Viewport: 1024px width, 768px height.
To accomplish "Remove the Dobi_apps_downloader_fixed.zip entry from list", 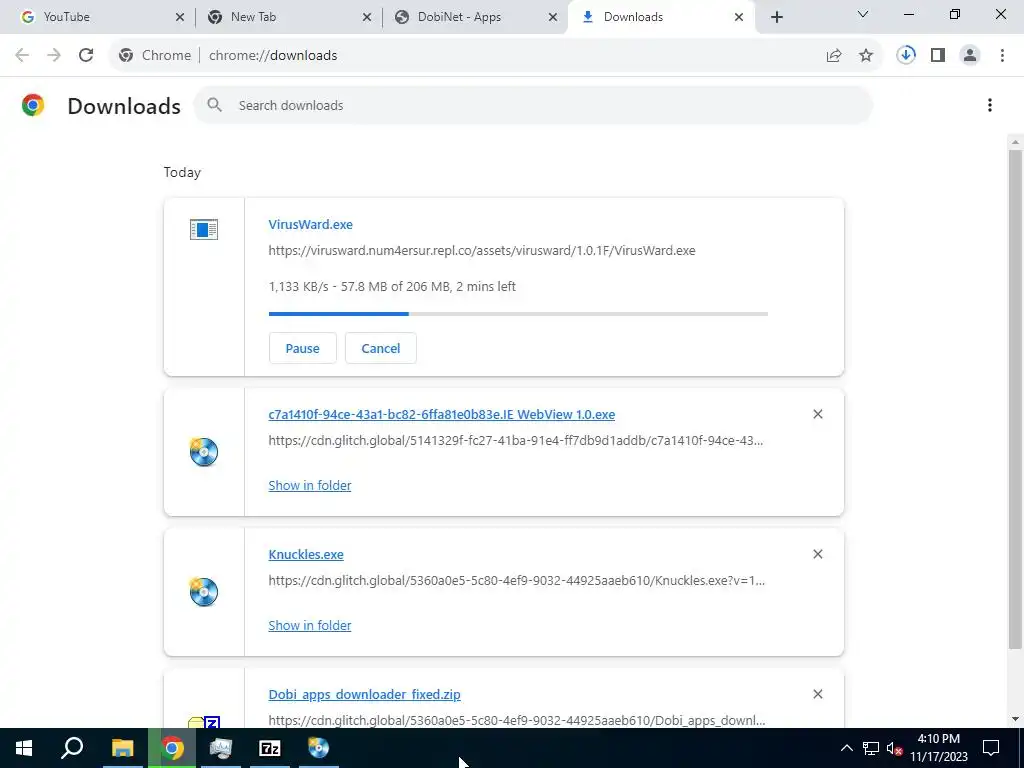I will [818, 694].
